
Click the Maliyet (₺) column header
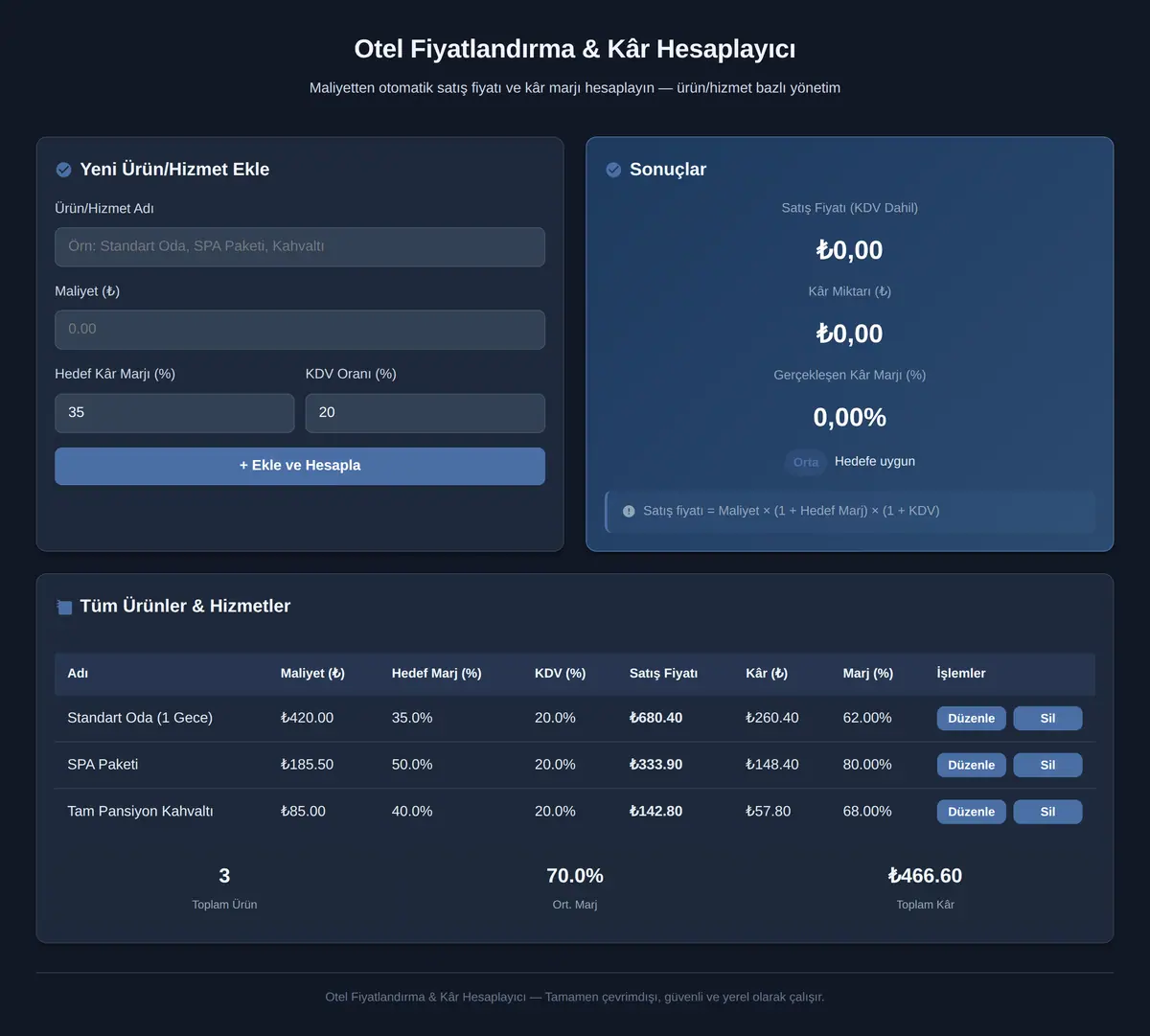[x=312, y=674]
